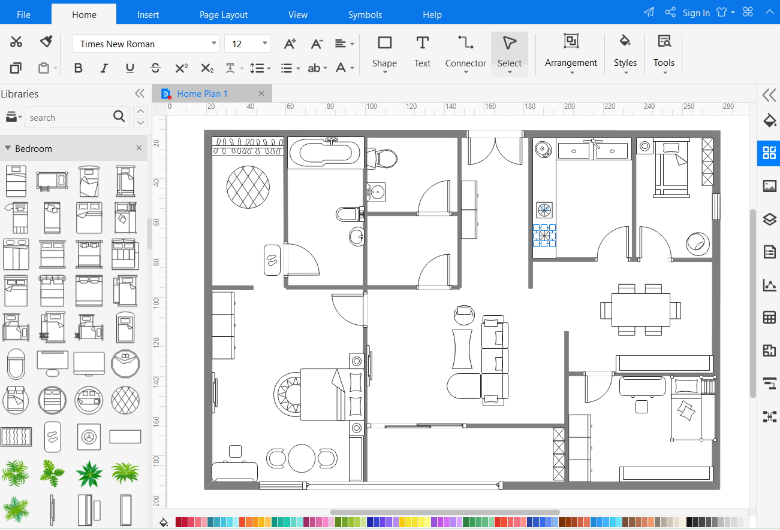Open the Arrangement options
This screenshot has width=780, height=530.
click(x=571, y=53)
